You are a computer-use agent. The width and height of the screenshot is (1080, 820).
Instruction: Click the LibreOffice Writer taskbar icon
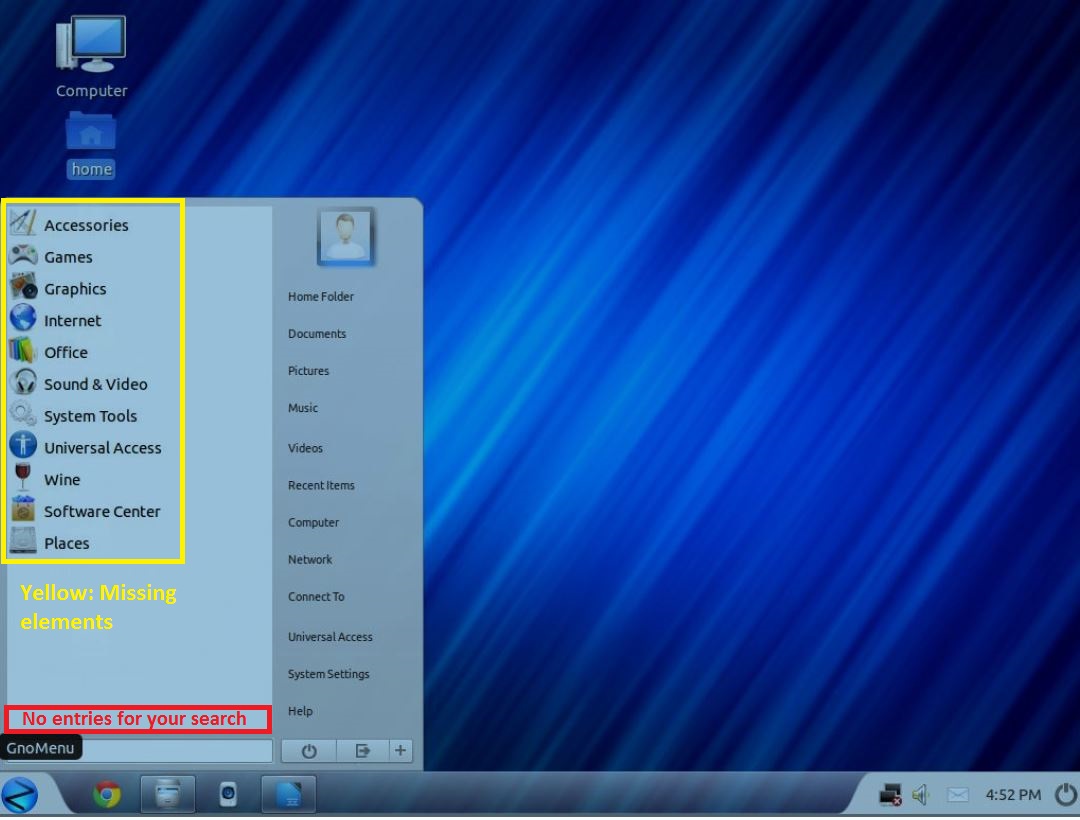tap(288, 795)
